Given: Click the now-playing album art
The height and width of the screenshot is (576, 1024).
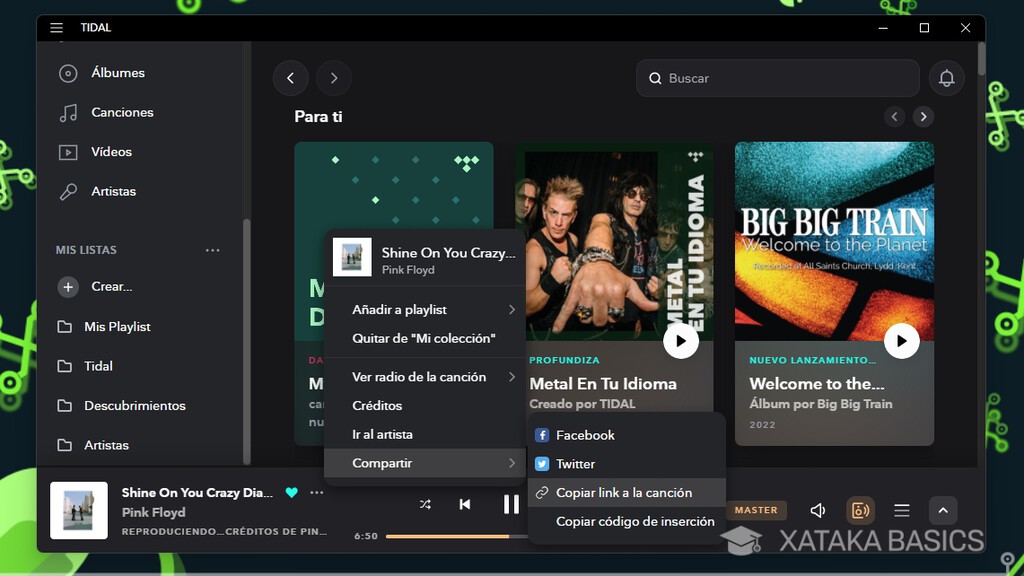Looking at the screenshot, I should point(79,511).
